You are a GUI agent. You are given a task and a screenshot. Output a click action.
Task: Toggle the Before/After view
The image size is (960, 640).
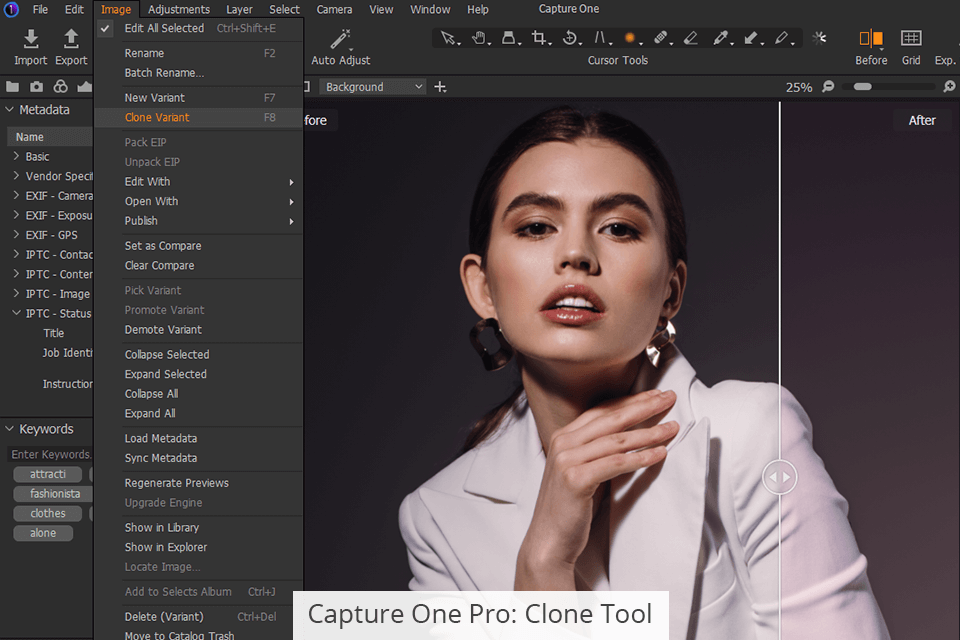(871, 39)
